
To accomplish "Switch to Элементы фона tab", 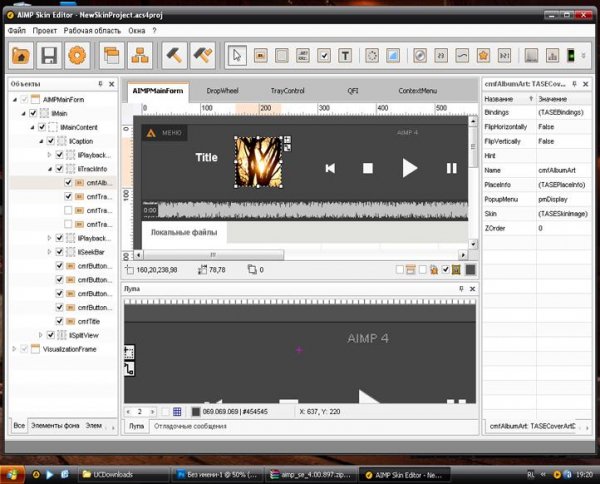I will coord(55,425).
